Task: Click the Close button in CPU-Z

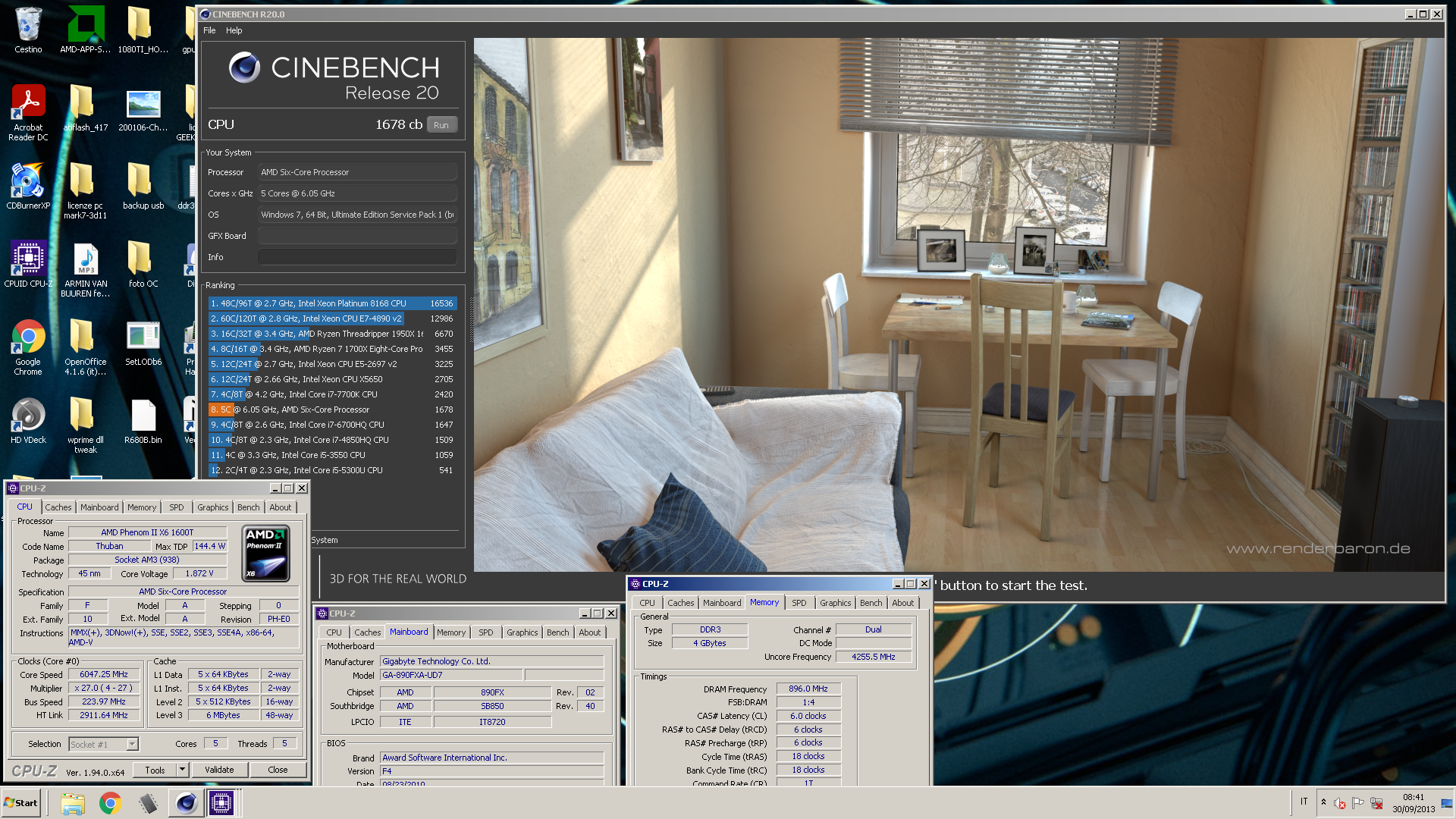Action: [x=278, y=770]
